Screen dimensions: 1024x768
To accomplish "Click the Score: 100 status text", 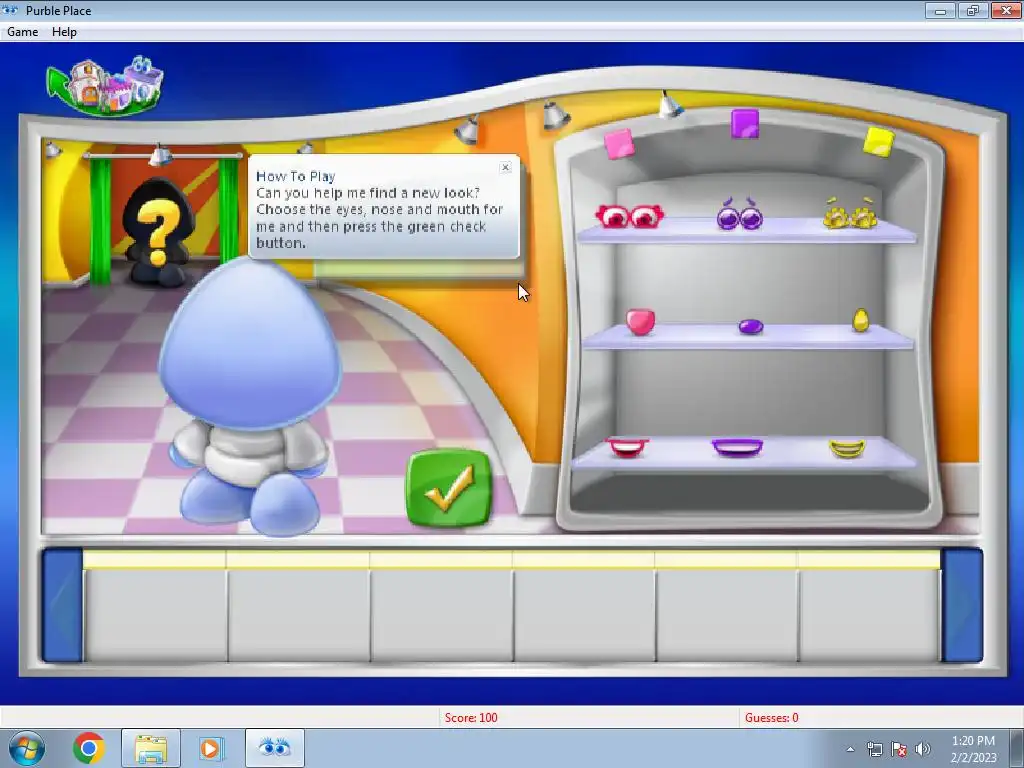I will tap(471, 718).
